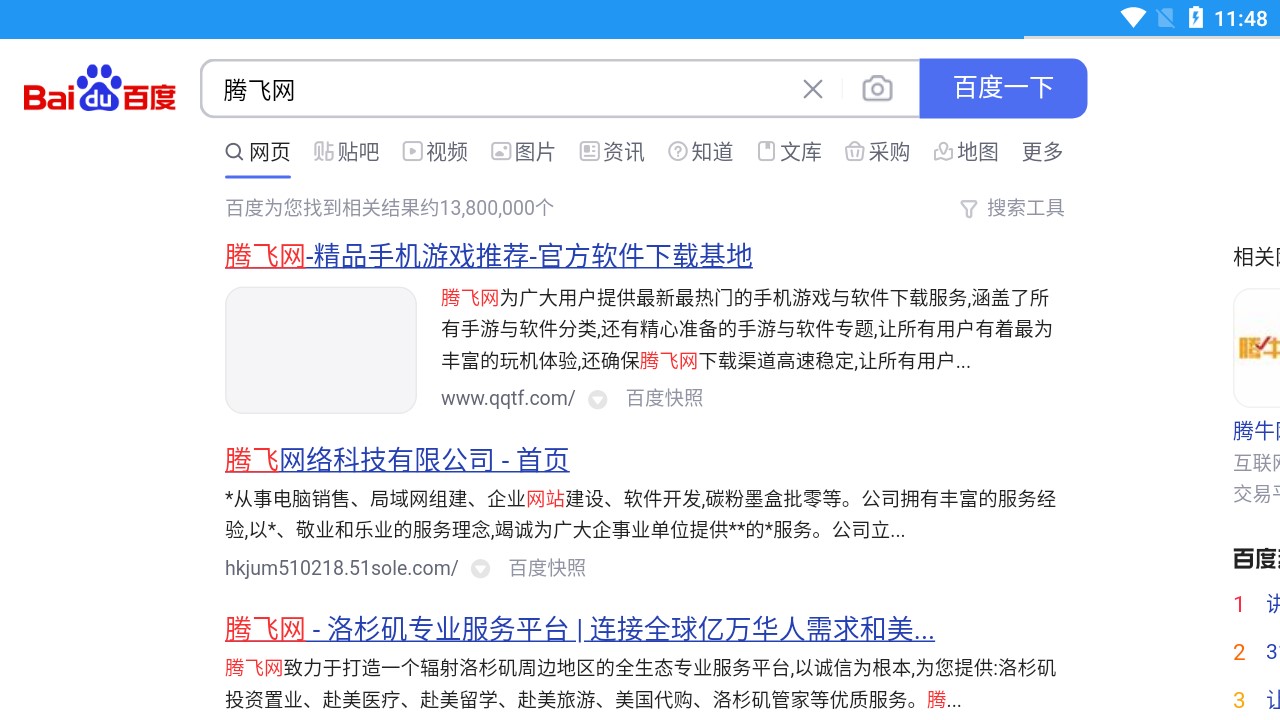Open the 腾牛 related site link

(1256, 431)
